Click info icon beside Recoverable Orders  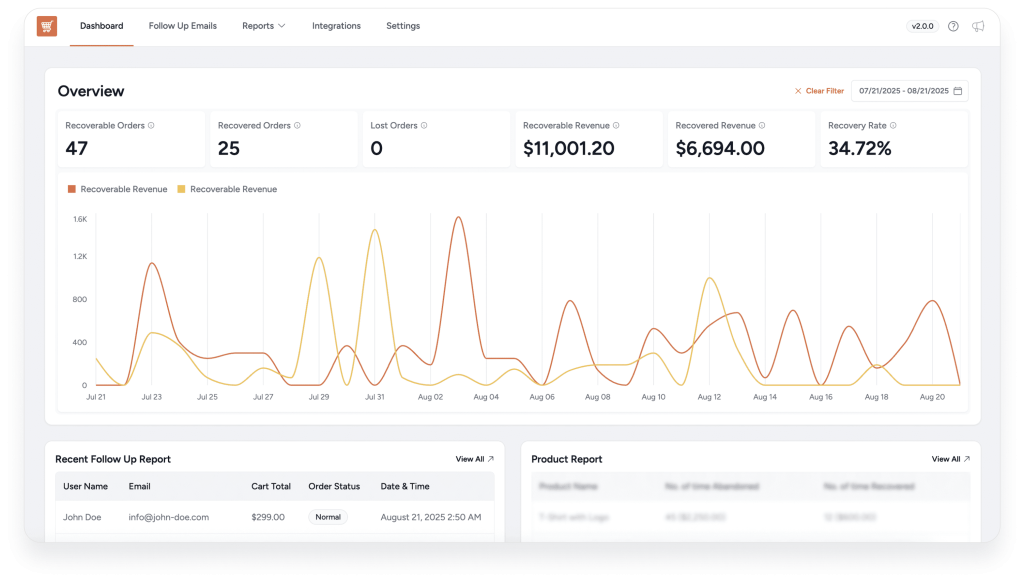click(152, 126)
